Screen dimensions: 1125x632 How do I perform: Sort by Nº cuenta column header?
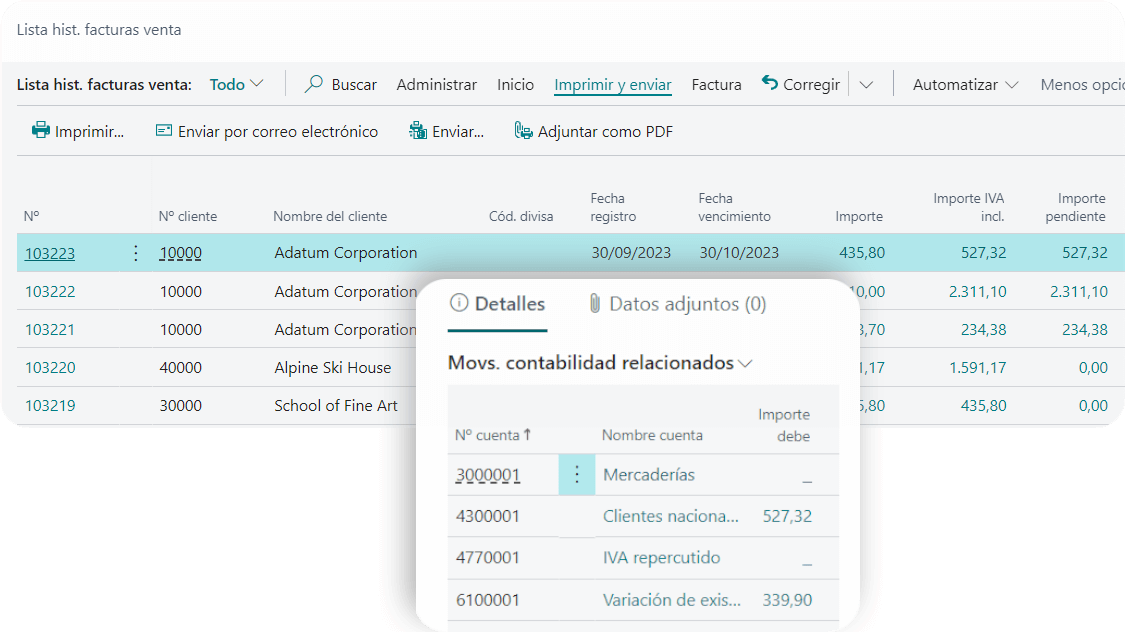tap(493, 435)
